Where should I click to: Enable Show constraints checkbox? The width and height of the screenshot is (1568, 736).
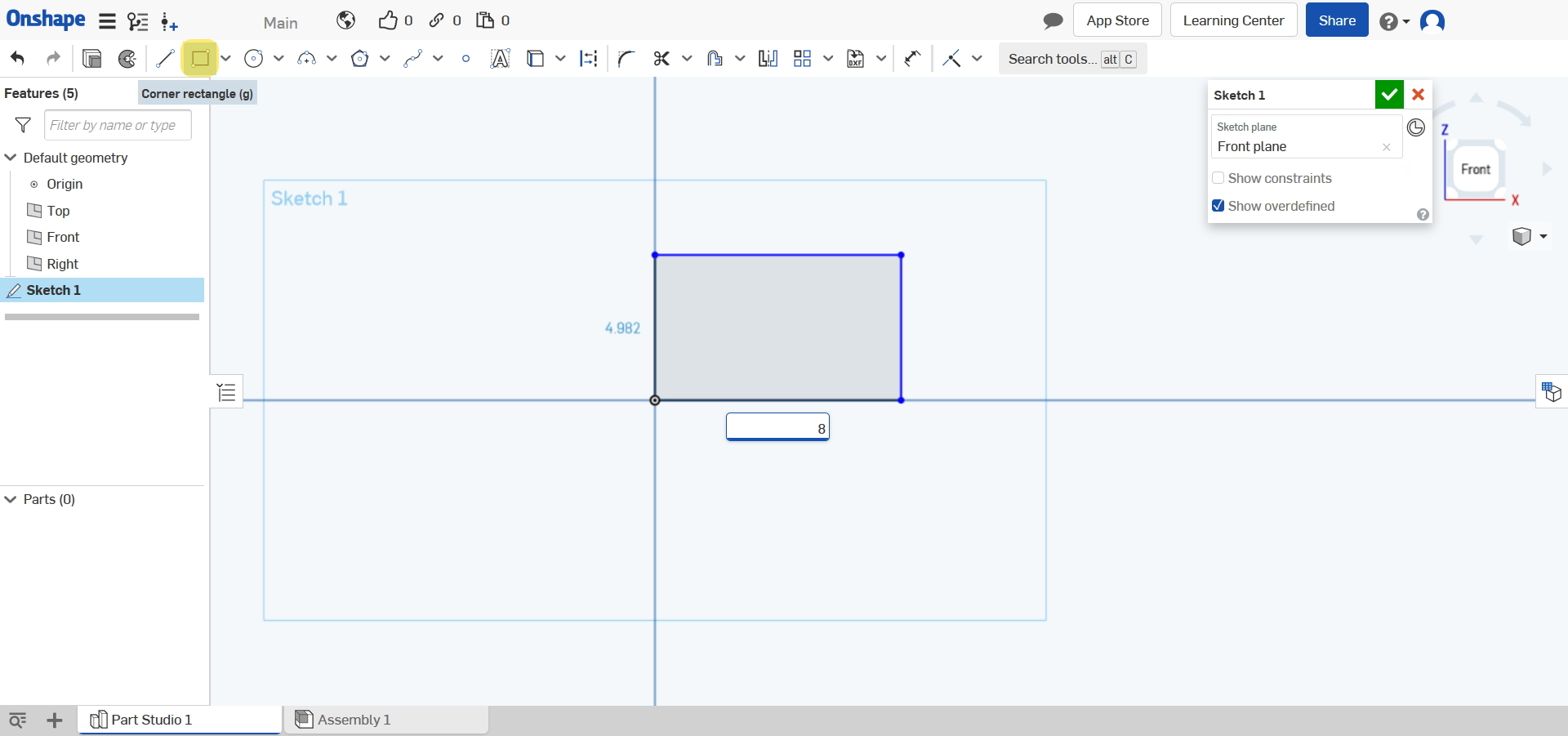pyautogui.click(x=1218, y=178)
